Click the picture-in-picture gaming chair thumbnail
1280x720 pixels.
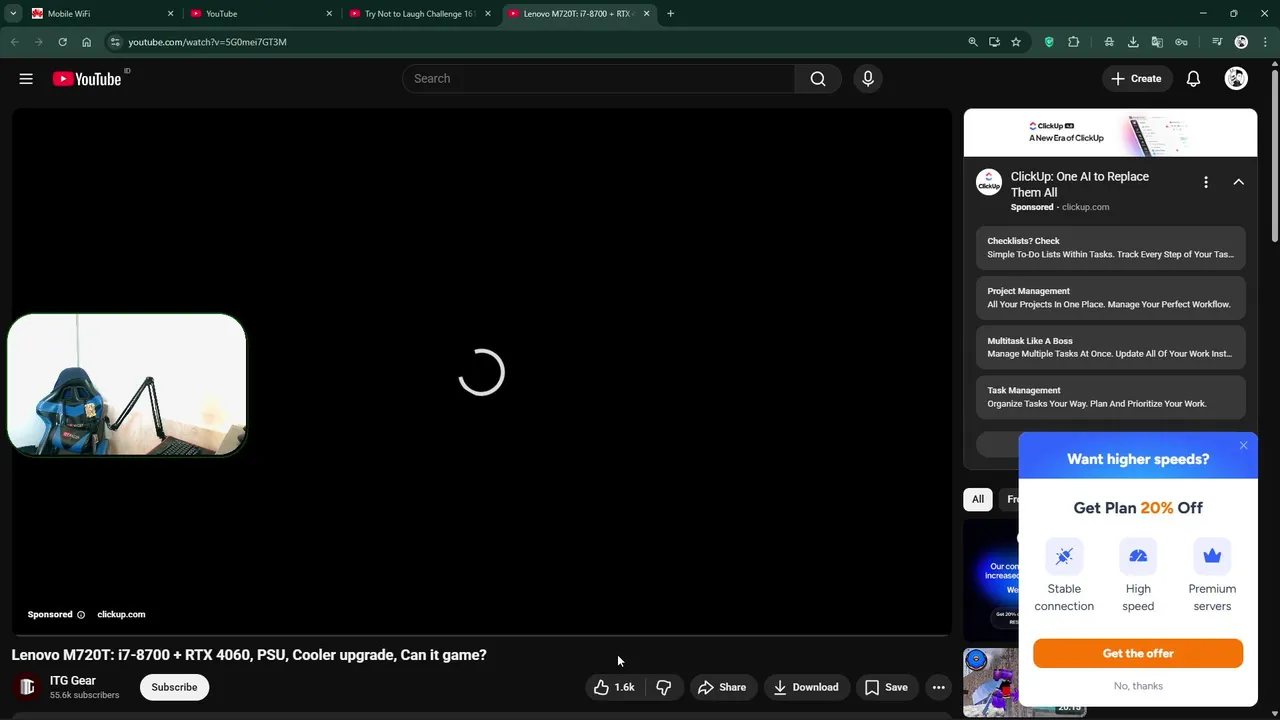127,385
